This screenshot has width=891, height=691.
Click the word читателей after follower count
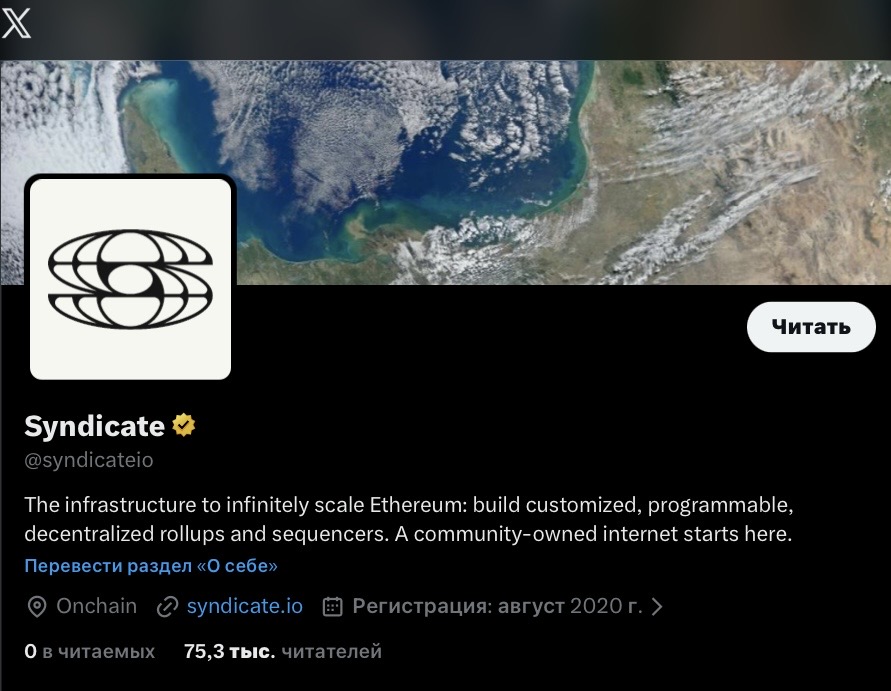pos(332,652)
